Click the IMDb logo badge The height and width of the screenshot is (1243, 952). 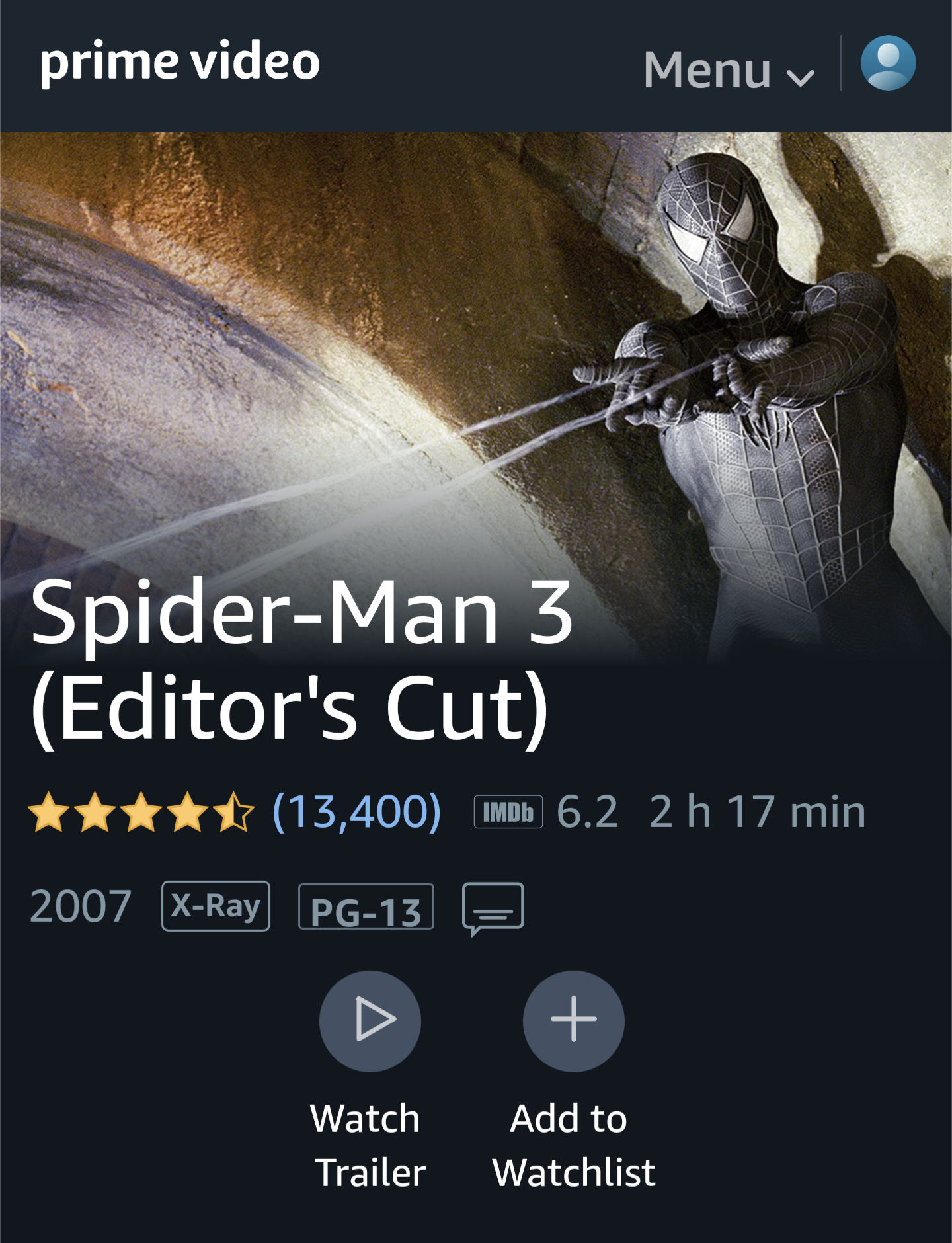[x=508, y=812]
